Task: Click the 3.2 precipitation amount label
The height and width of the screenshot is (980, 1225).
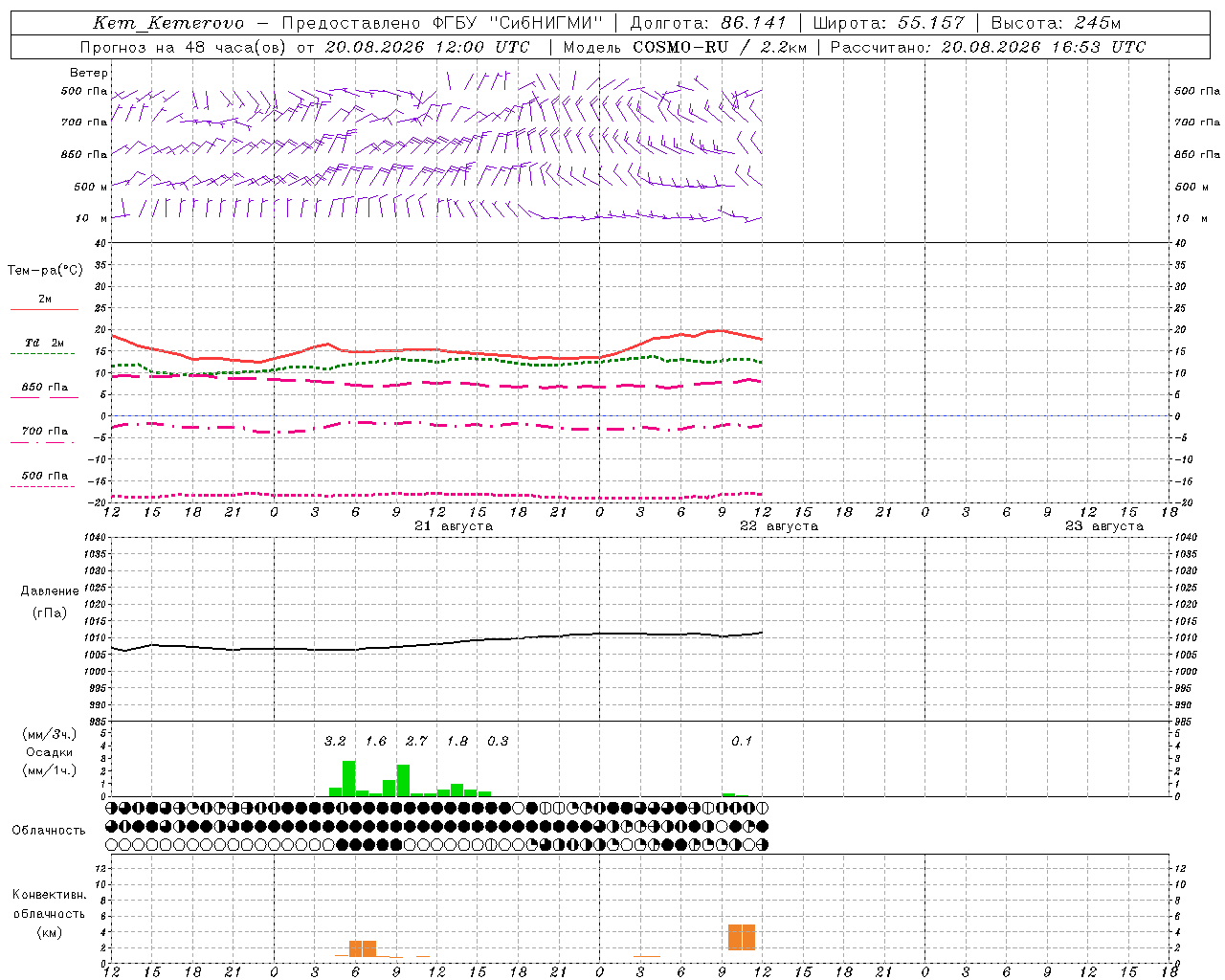Action: [335, 741]
